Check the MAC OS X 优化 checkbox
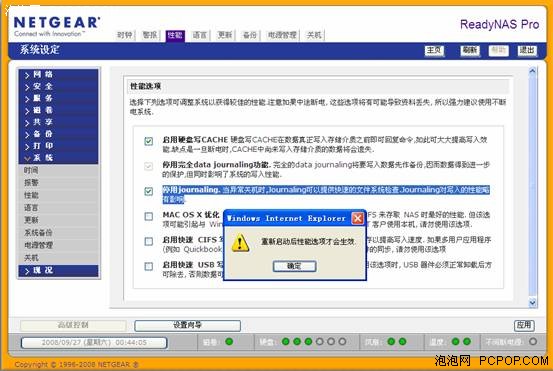This screenshot has width=553, height=371. point(149,216)
